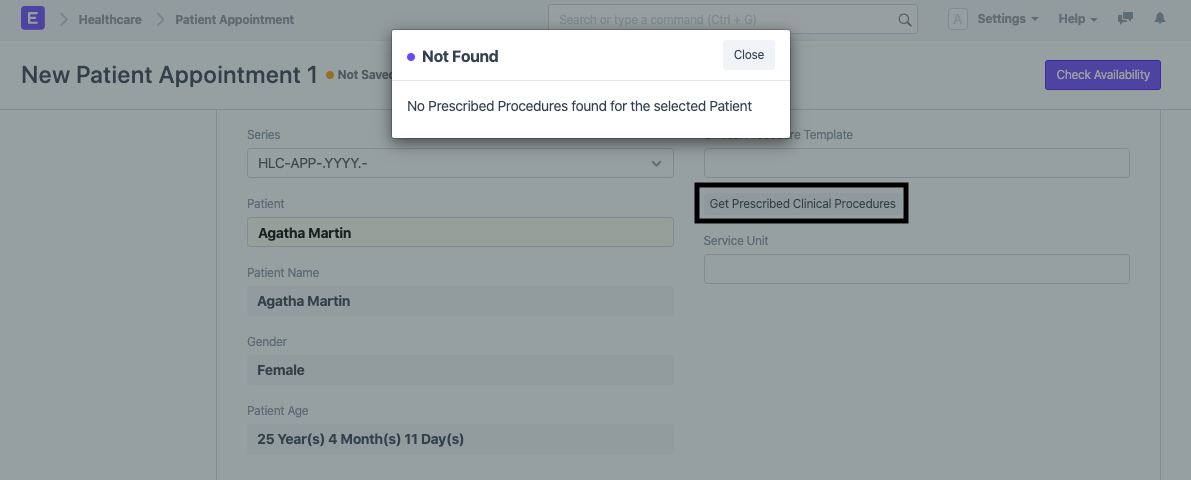Open the Series dropdown HLC-APP-.YYYY.-

[x=460, y=163]
